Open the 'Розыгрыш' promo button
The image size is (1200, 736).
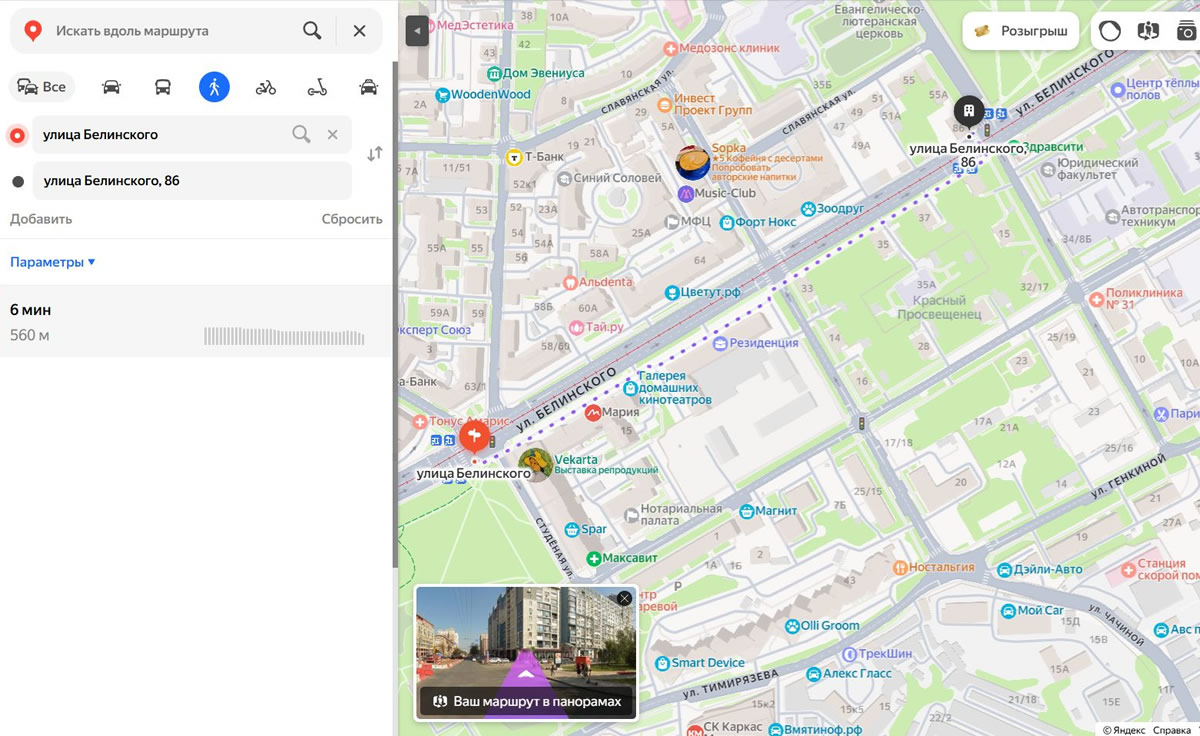(1021, 31)
